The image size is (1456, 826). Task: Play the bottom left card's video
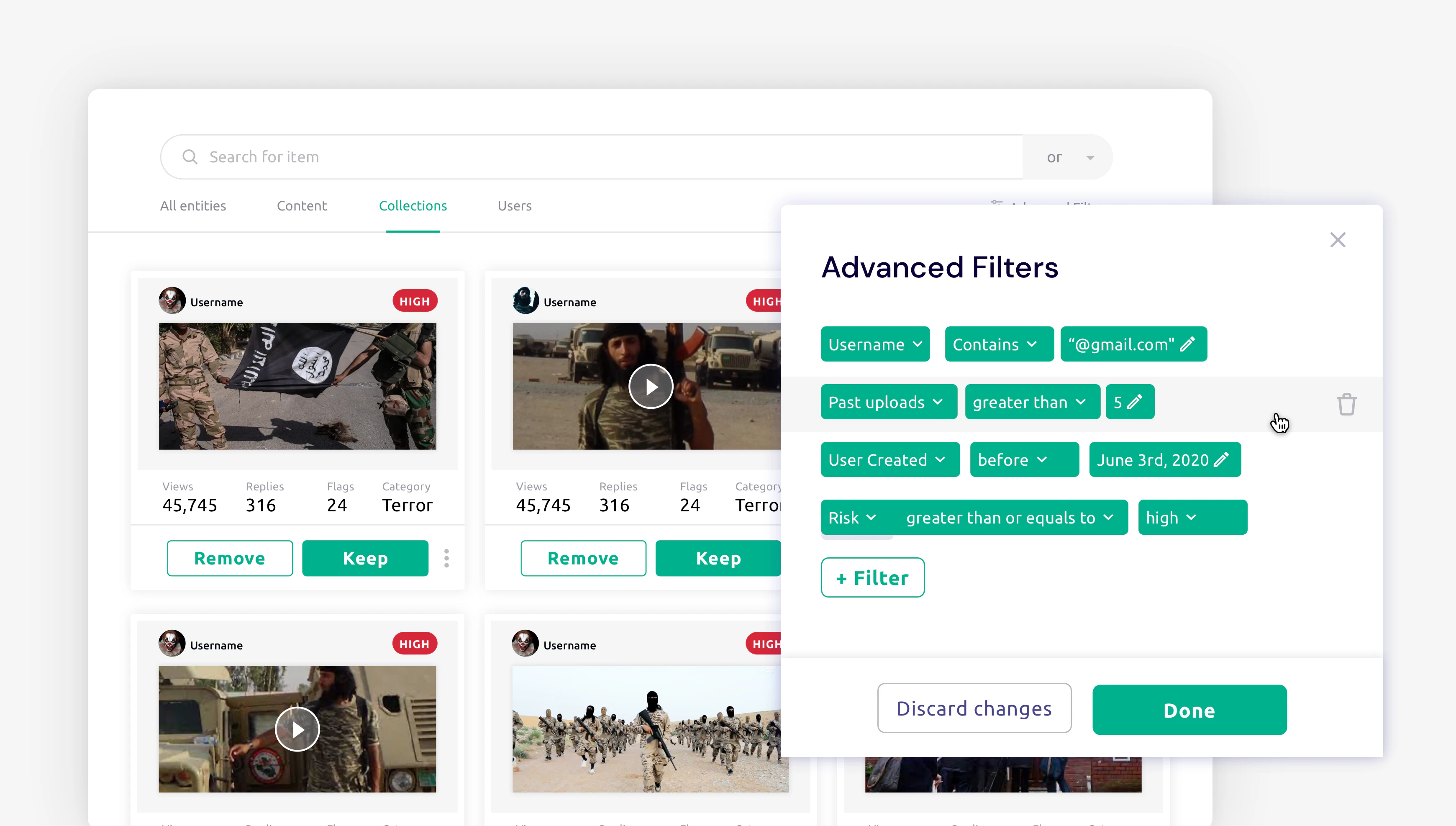tap(297, 729)
